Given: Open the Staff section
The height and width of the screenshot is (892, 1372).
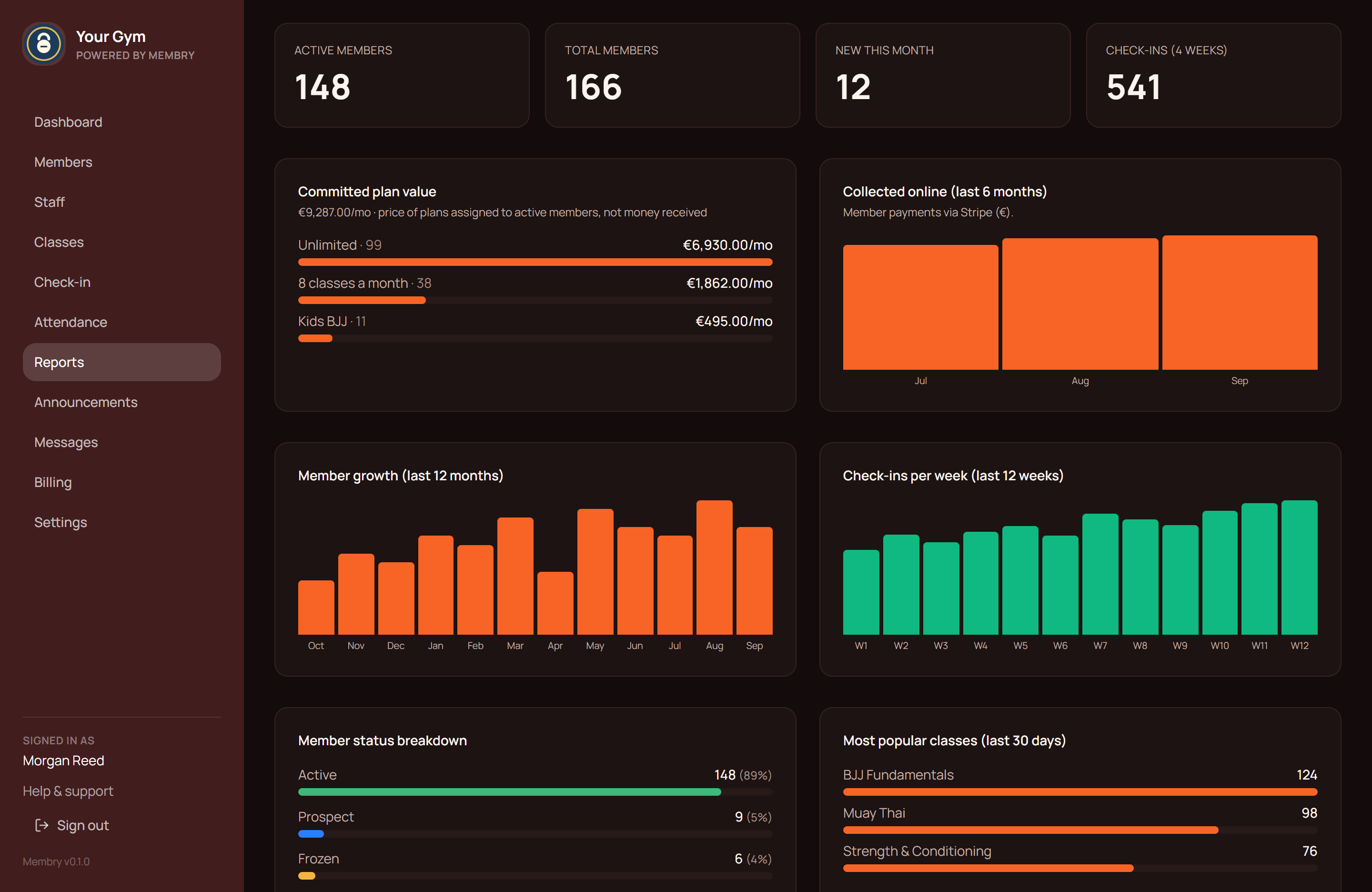Looking at the screenshot, I should click(x=121, y=202).
